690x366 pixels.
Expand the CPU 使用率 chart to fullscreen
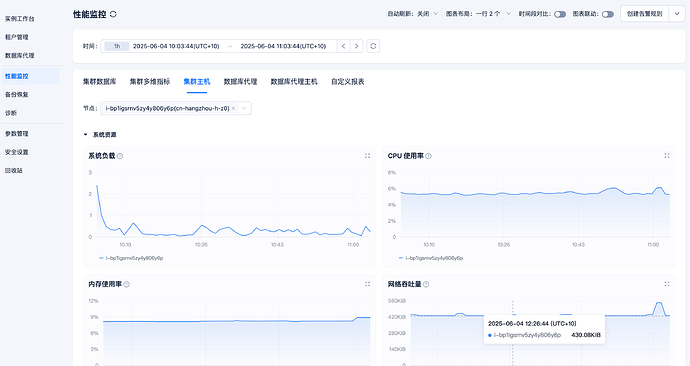[x=667, y=156]
